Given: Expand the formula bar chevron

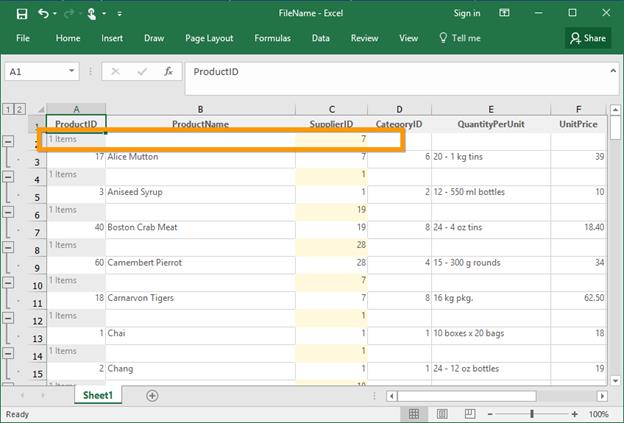Looking at the screenshot, I should click(x=613, y=71).
